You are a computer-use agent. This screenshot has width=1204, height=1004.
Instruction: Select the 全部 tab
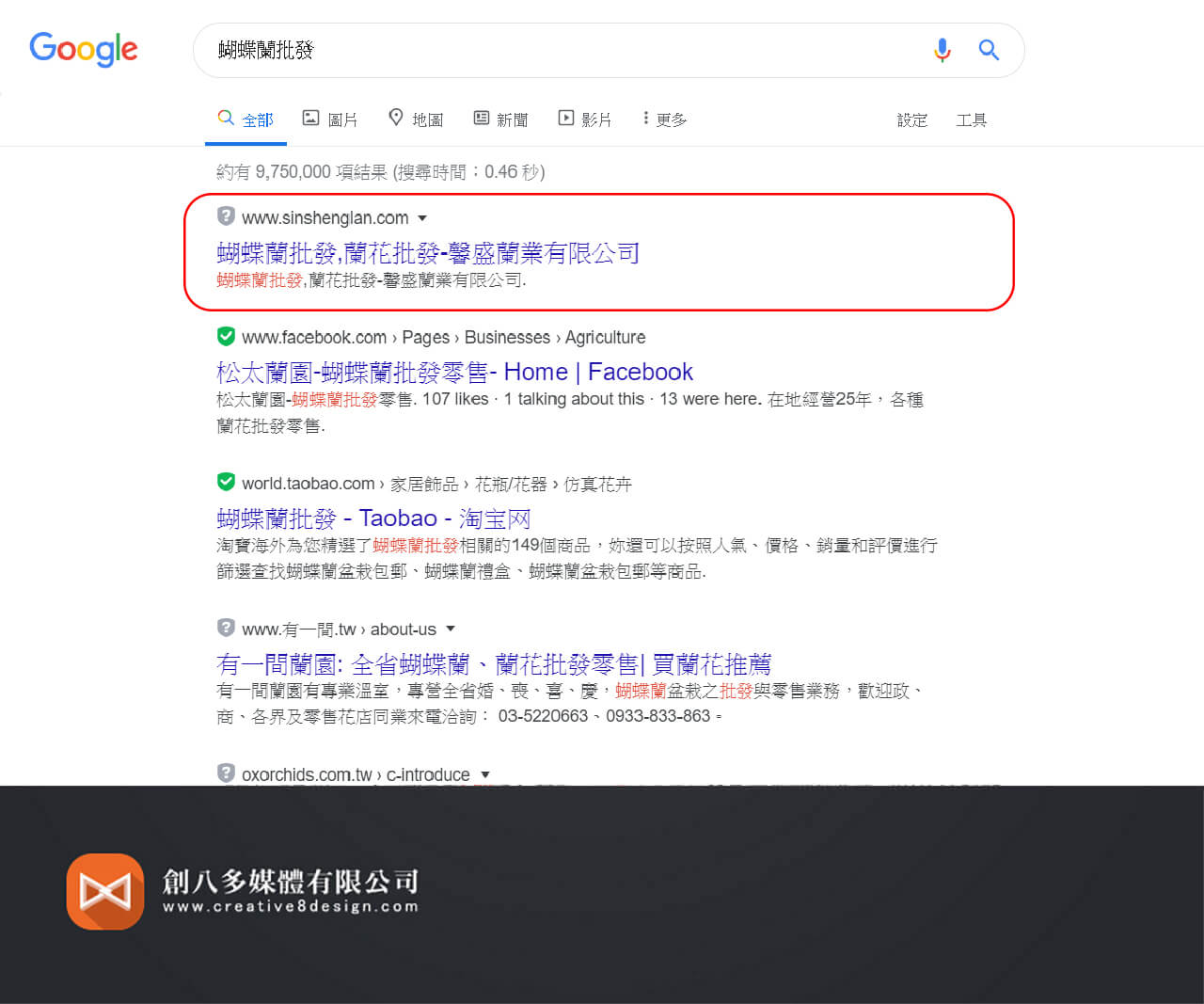(246, 120)
